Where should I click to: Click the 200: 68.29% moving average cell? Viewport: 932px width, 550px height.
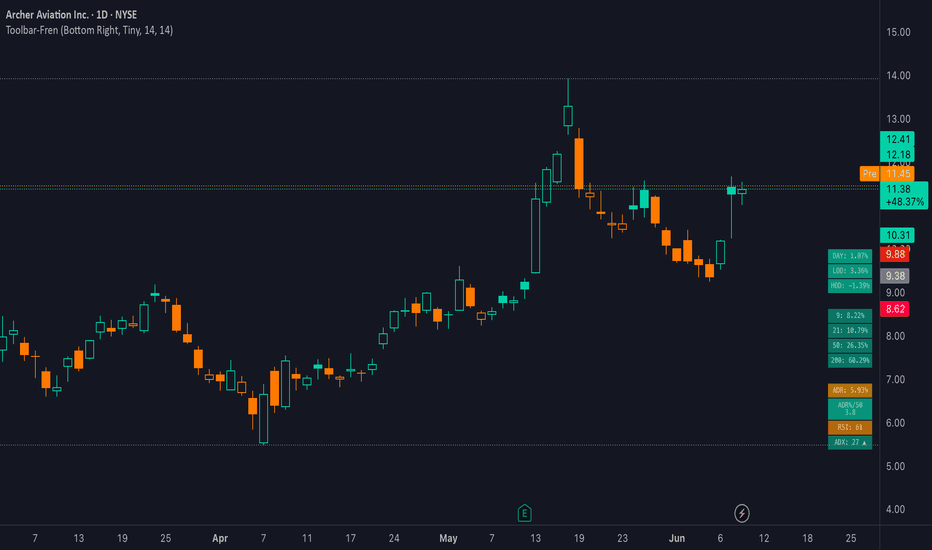850,360
